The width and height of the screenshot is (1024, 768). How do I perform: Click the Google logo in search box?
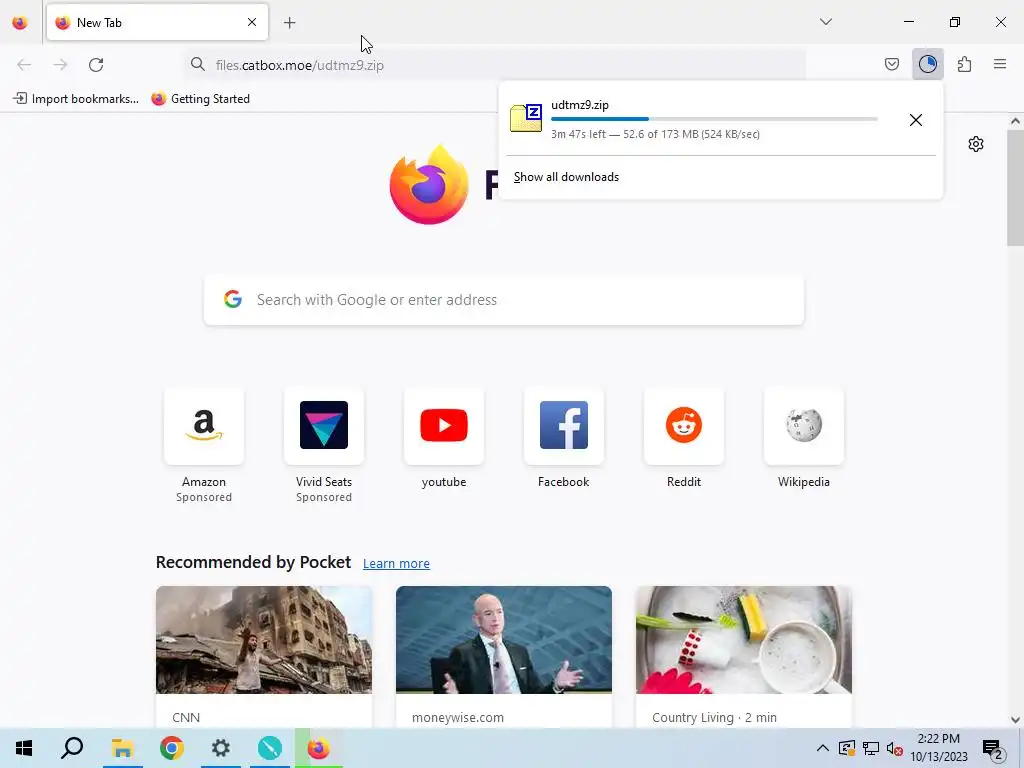(x=232, y=299)
